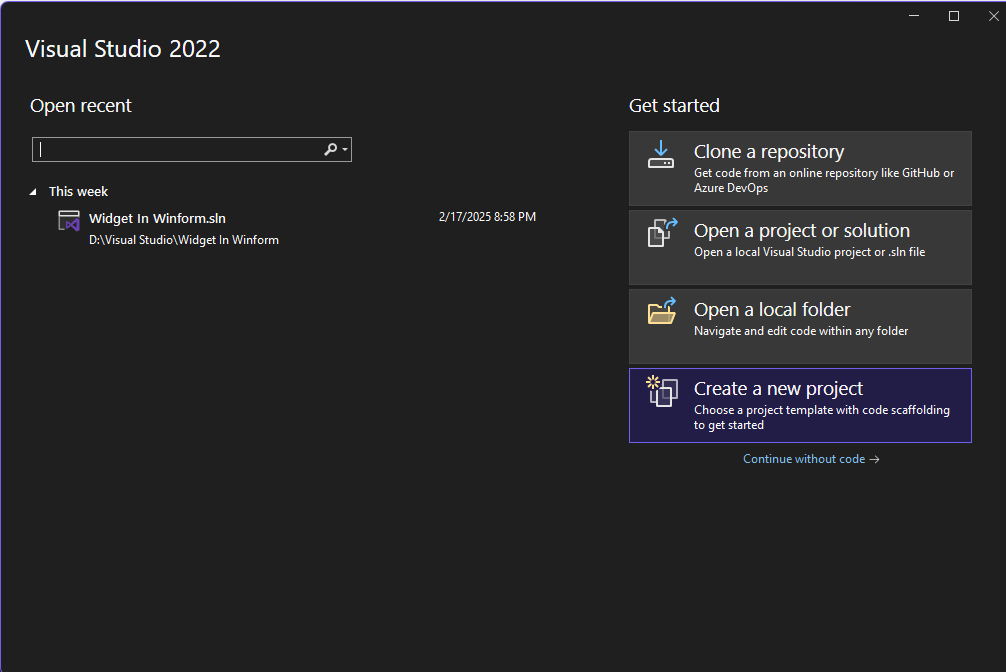Select Create a new project heading

(x=778, y=388)
